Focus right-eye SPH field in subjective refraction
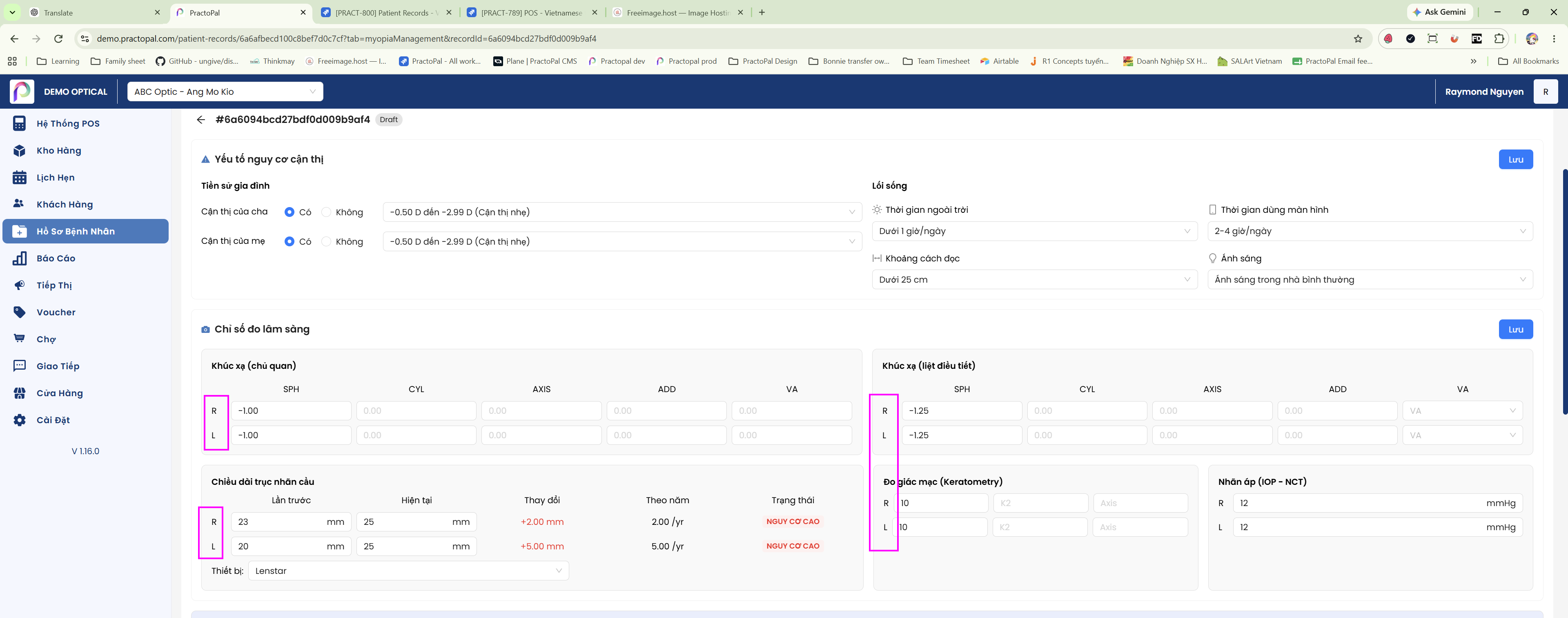This screenshot has width=1568, height=618. pos(291,411)
